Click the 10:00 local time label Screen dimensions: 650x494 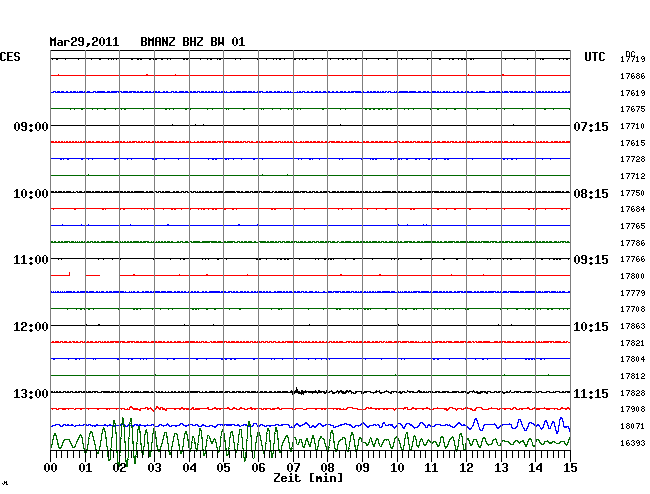tap(31, 194)
